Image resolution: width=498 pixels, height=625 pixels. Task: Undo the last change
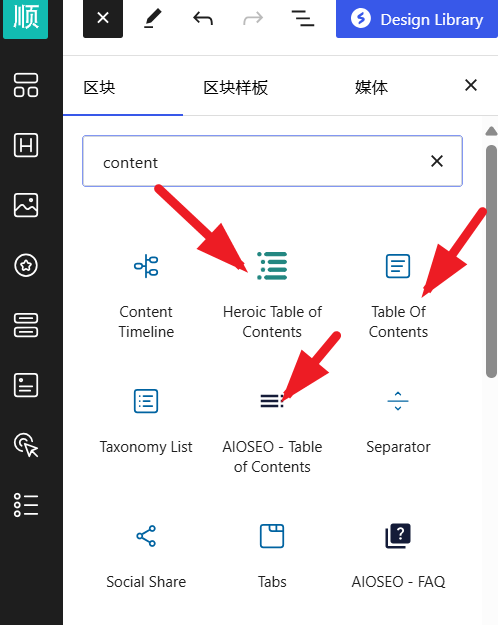(x=203, y=19)
